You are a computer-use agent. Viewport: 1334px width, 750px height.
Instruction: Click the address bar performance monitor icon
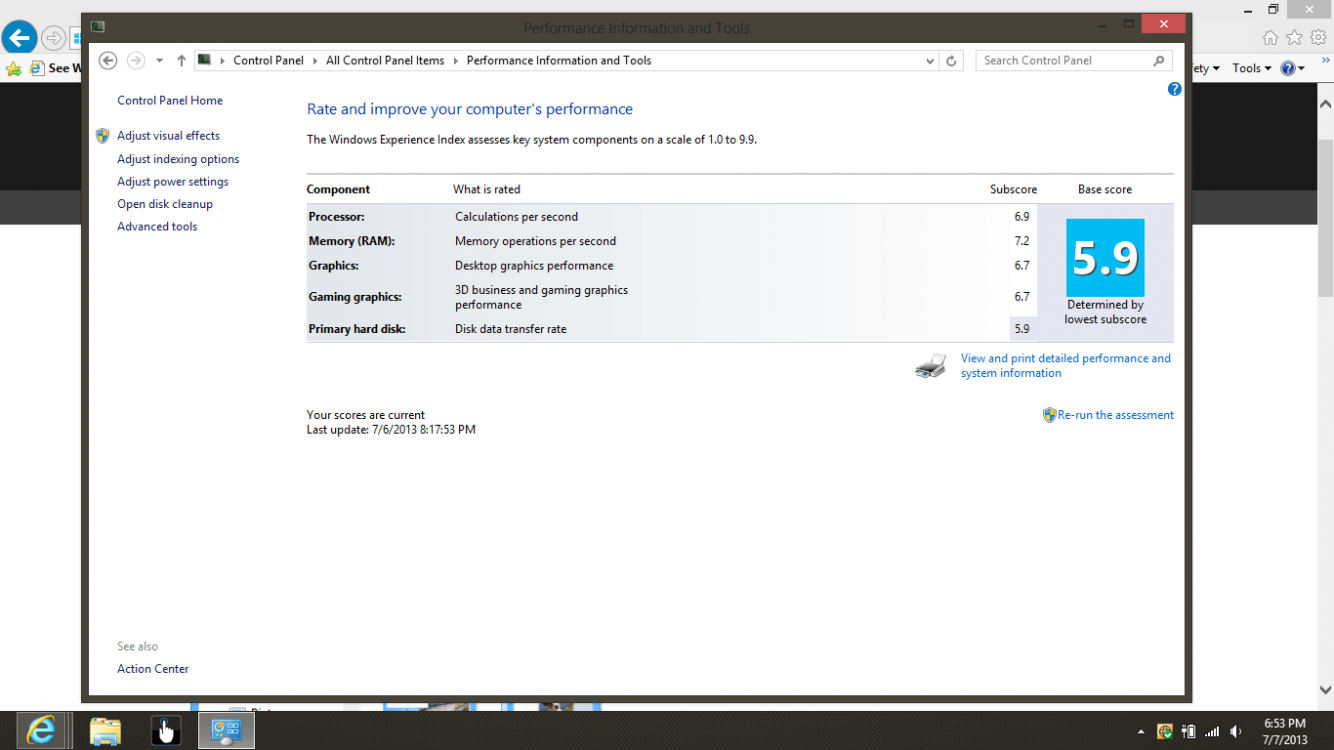click(205, 60)
